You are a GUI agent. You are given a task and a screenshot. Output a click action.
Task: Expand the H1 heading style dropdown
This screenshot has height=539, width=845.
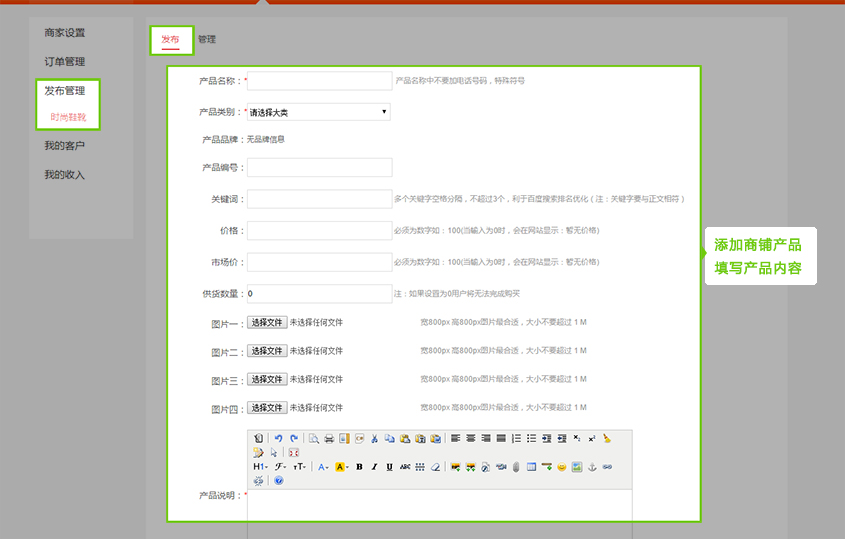(x=260, y=467)
